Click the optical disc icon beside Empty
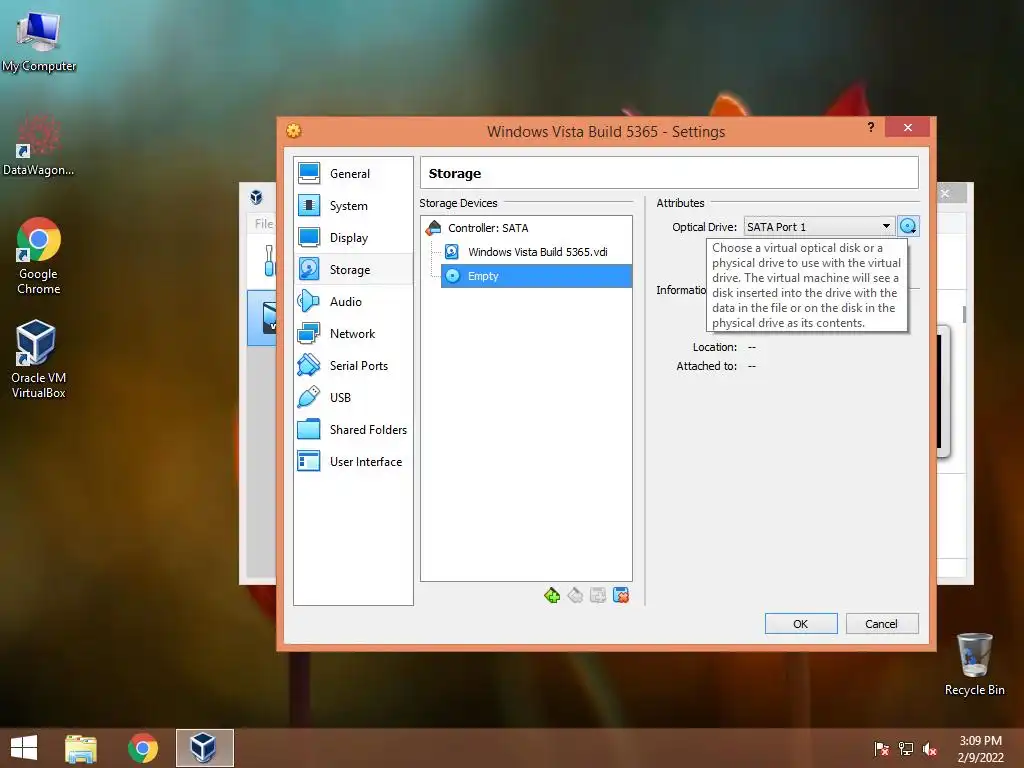Viewport: 1024px width, 768px height. 453,276
